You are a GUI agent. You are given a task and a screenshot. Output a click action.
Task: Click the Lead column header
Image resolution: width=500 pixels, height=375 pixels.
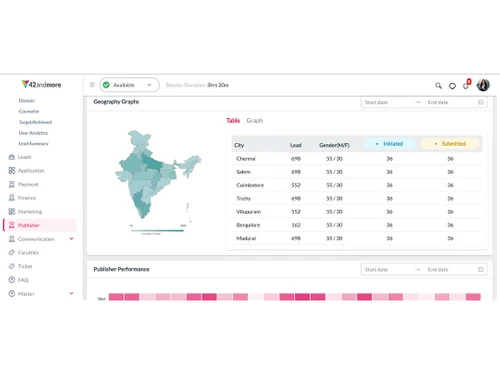click(x=296, y=145)
